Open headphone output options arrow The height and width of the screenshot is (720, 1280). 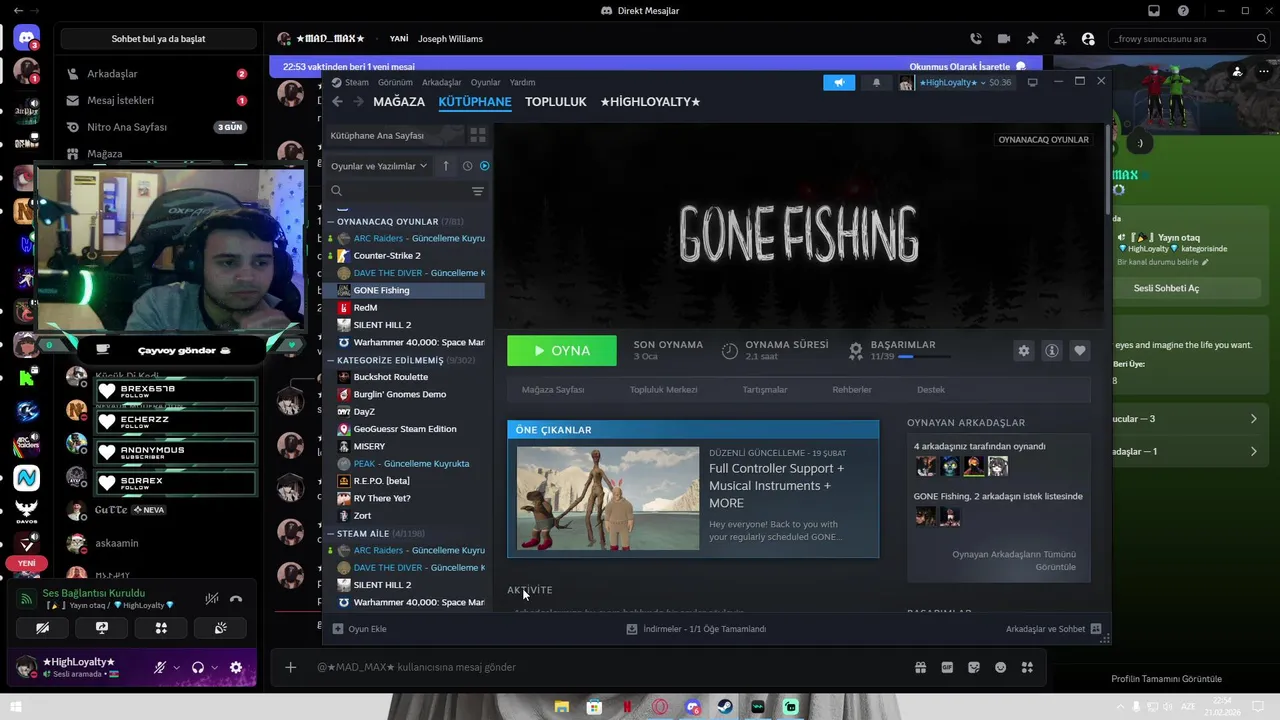(x=215, y=667)
